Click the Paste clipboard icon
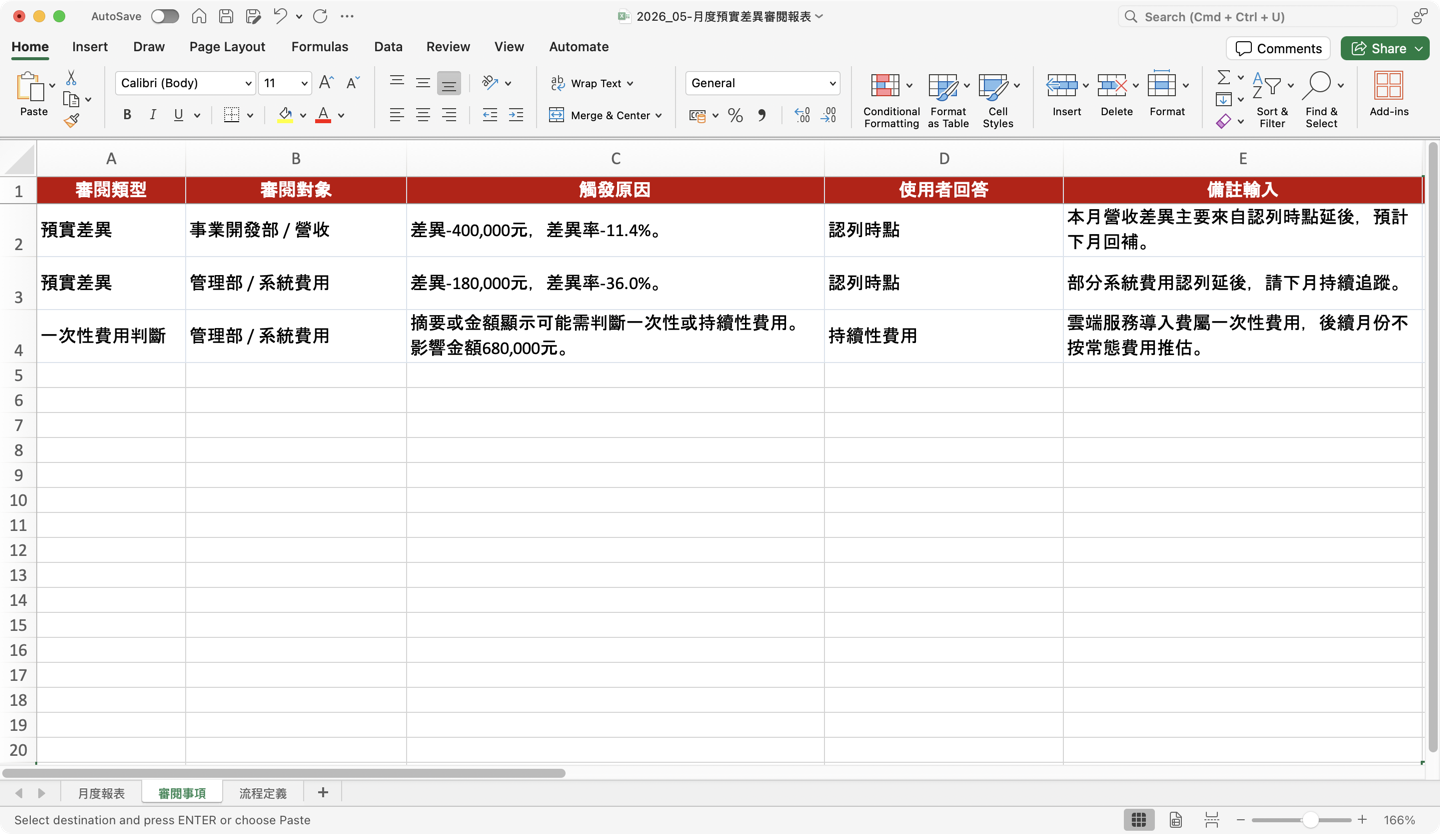Viewport: 1440px width, 834px height. tap(30, 88)
